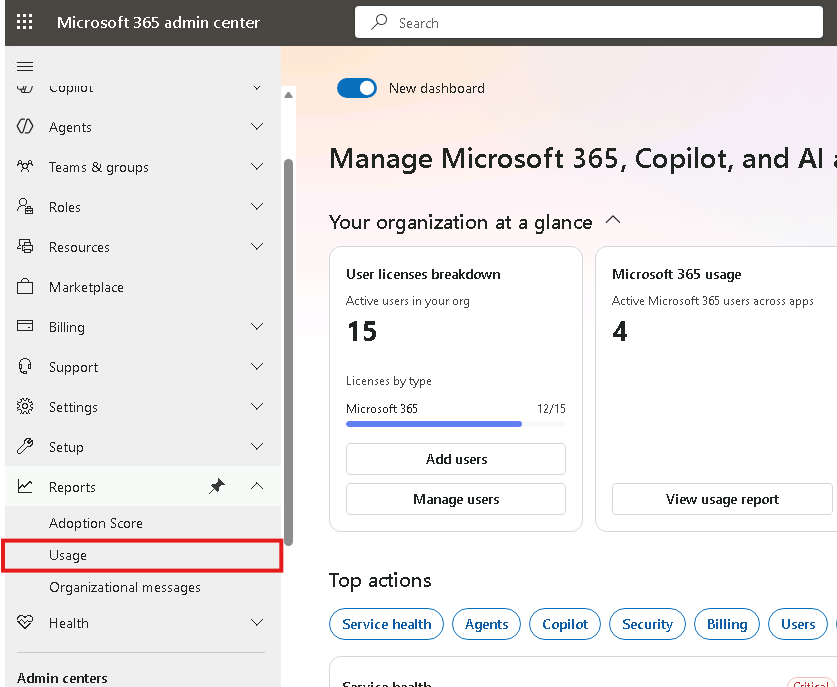Click the User licenses breakdown heading
This screenshot has width=837, height=687.
[423, 274]
